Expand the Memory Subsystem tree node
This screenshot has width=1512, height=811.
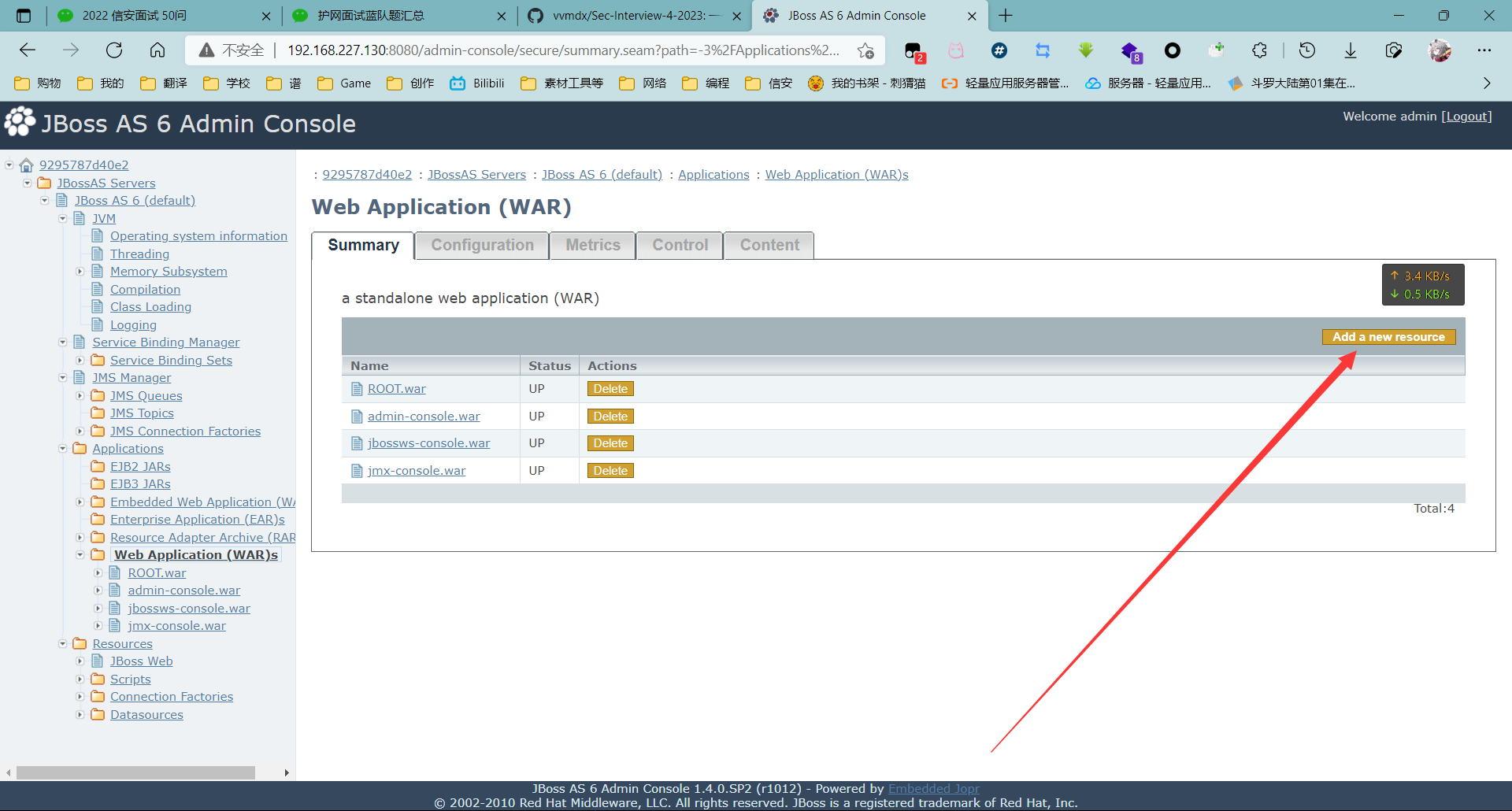point(80,271)
